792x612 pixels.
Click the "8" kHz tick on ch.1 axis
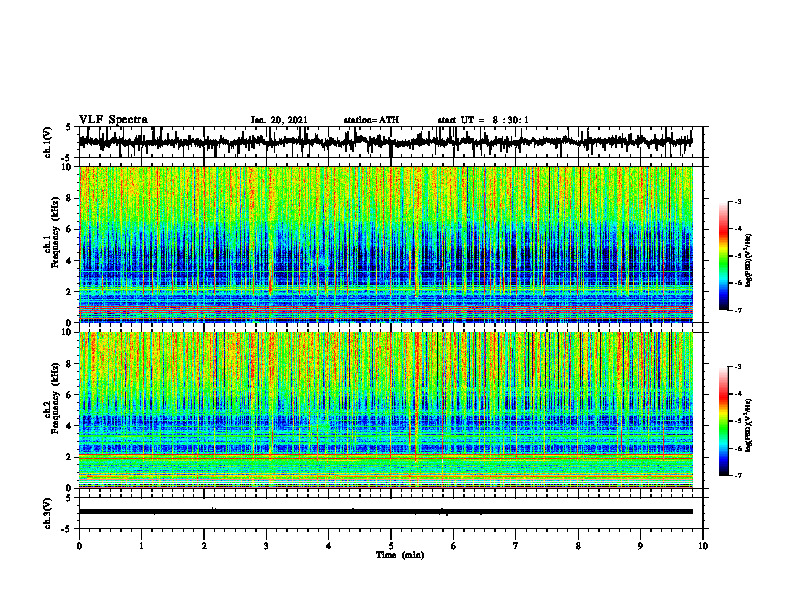click(x=70, y=198)
